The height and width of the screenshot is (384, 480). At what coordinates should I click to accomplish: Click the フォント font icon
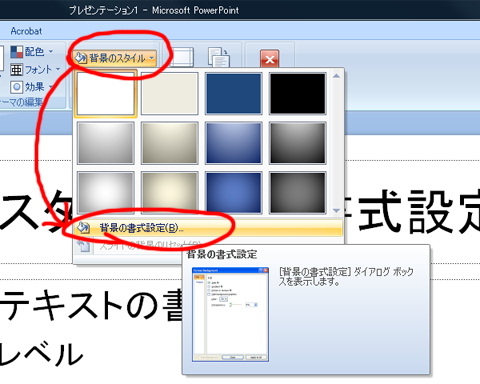[17, 70]
